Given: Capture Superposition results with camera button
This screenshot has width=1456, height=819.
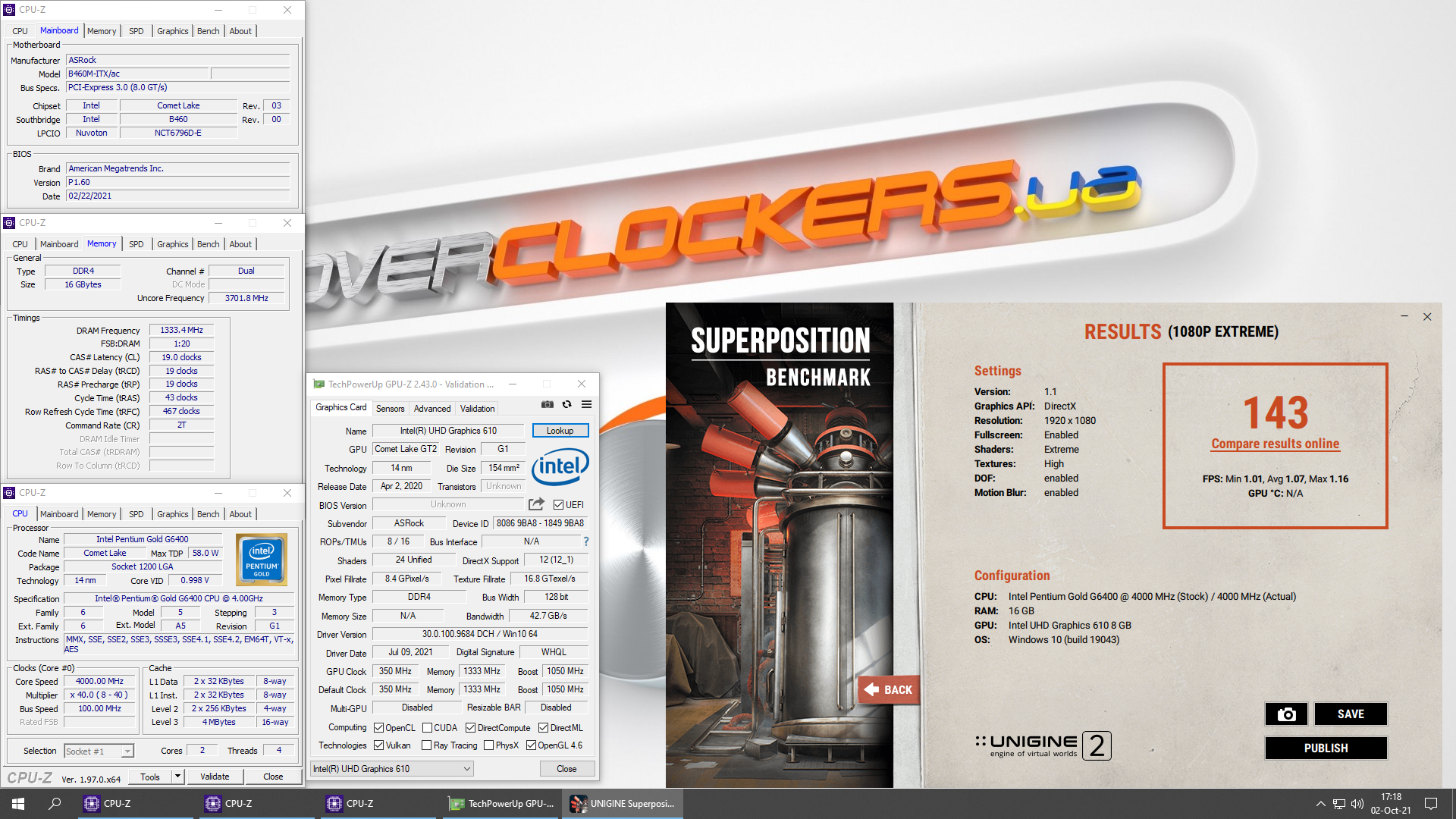Looking at the screenshot, I should [1286, 714].
